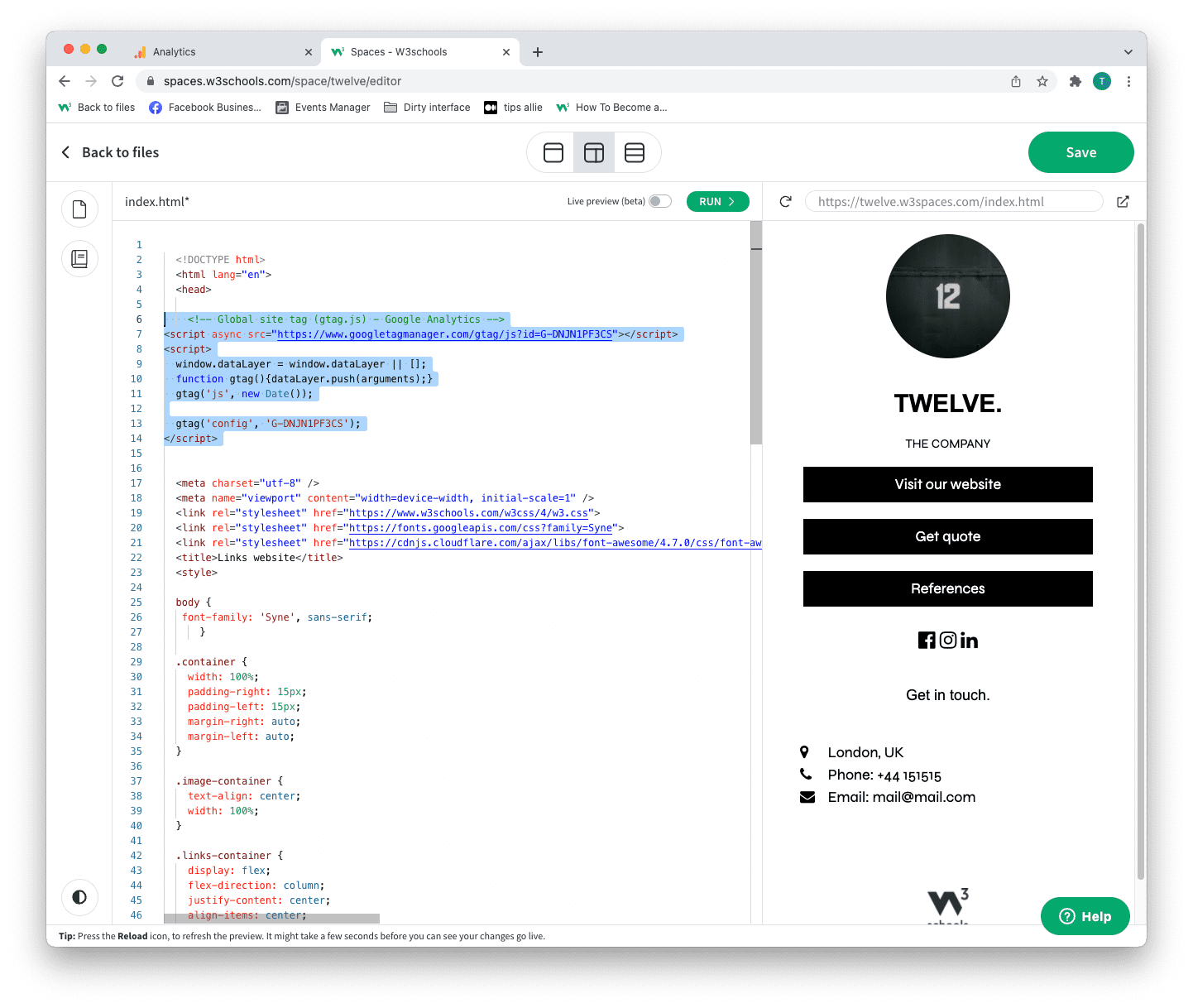1193x1008 pixels.
Task: Click the map marker icon beside London
Action: point(804,752)
